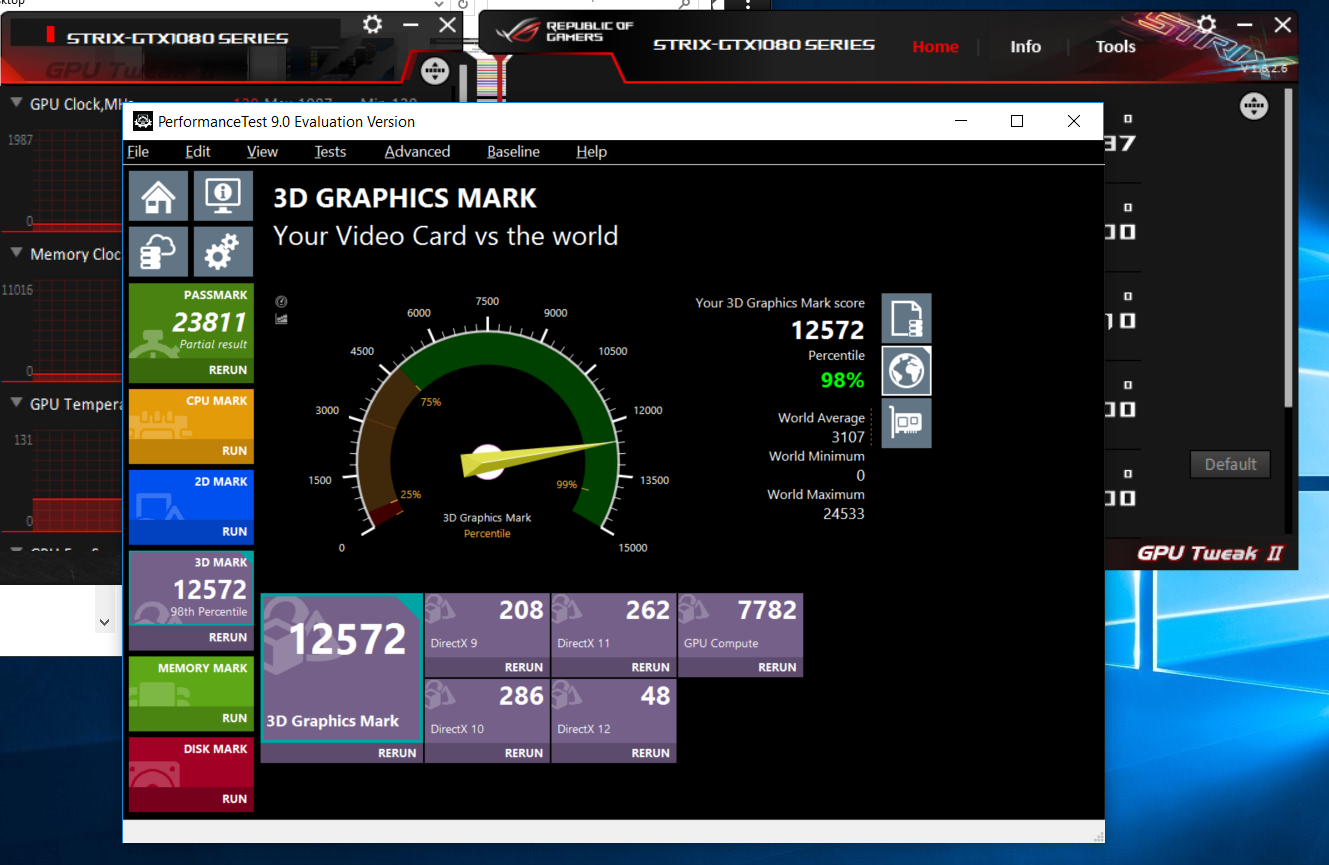Screen dimensions: 1329x865
Task: Click the GPU Tweak II vertical scrollbar
Action: click(1288, 250)
